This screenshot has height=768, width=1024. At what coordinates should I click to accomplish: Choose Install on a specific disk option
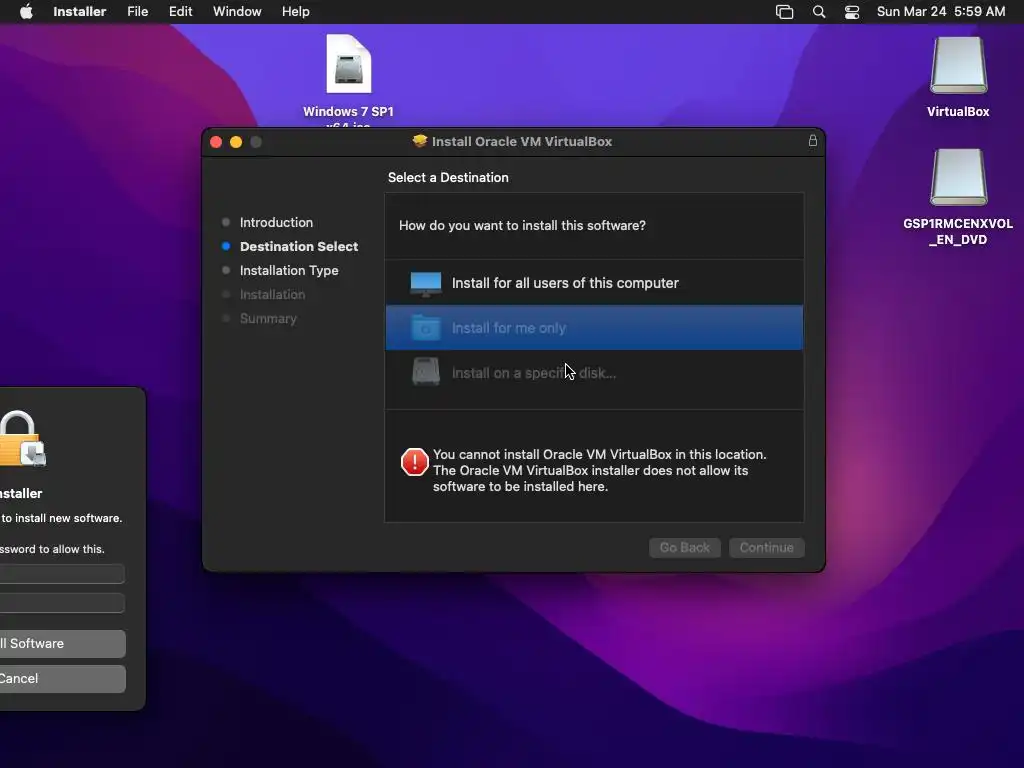[594, 373]
